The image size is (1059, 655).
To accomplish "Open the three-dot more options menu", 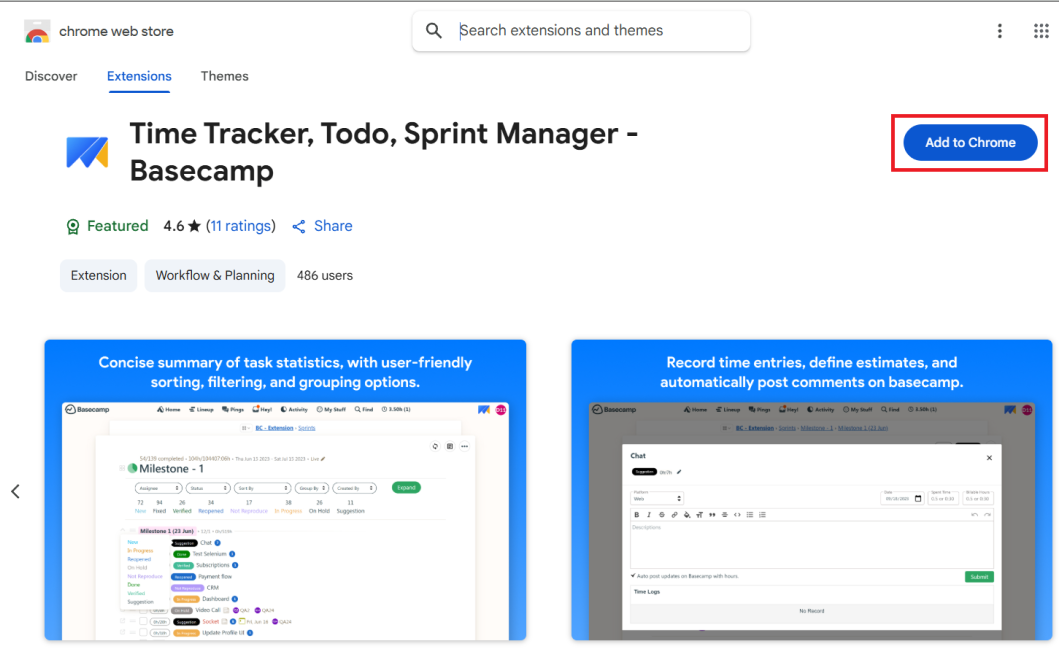I will click(x=999, y=31).
